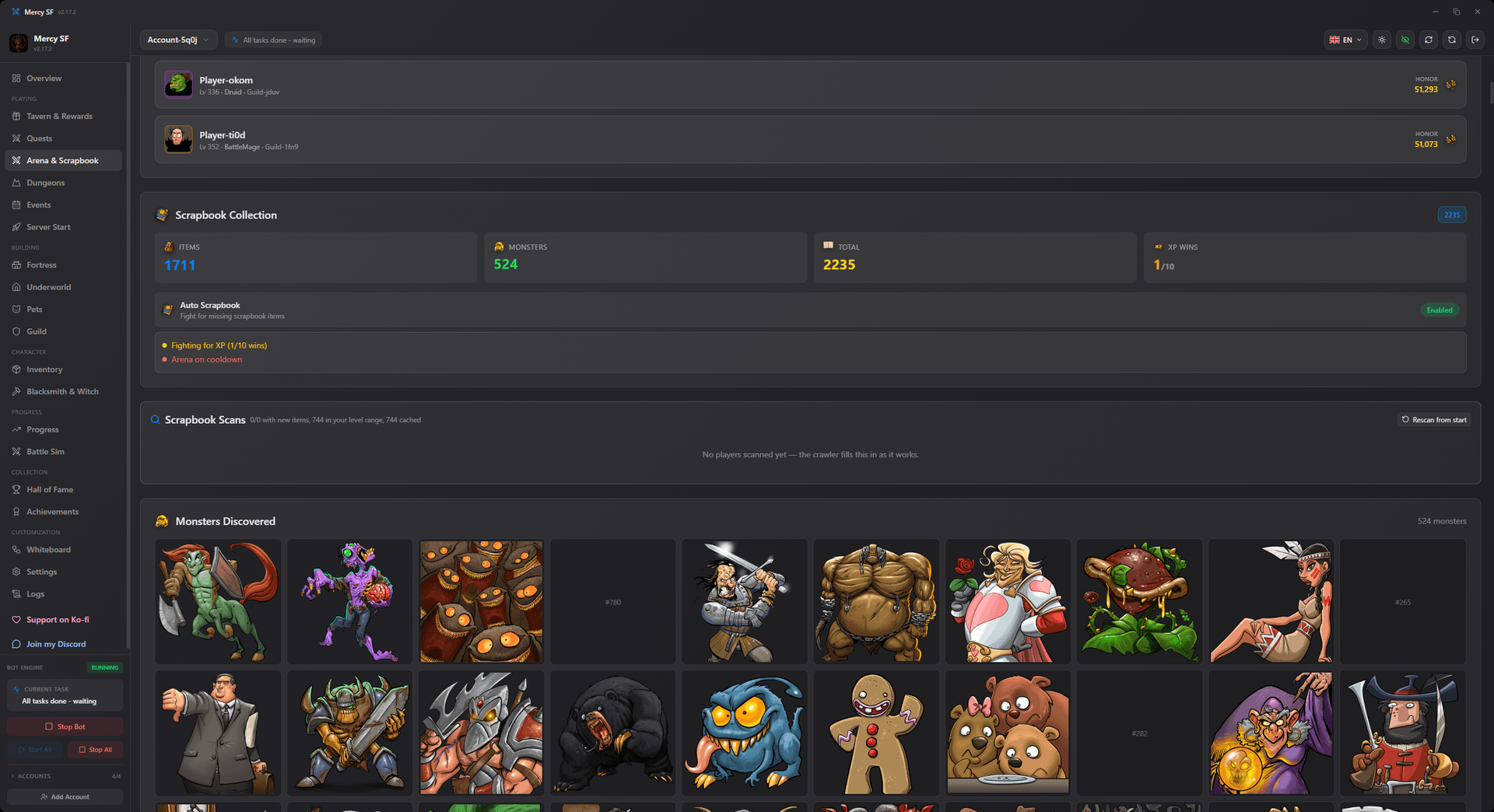Screen dimensions: 1494x812
Task: Toggle the green crossed-eye visibility button
Action: 1405,40
